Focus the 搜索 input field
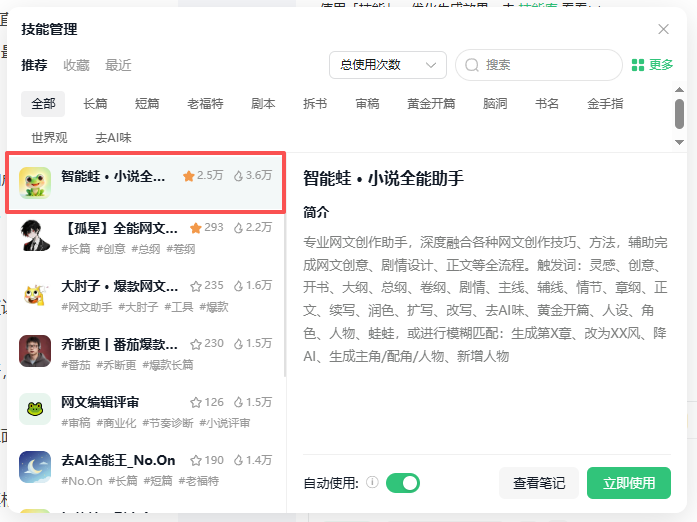Image resolution: width=697 pixels, height=522 pixels. pos(539,65)
